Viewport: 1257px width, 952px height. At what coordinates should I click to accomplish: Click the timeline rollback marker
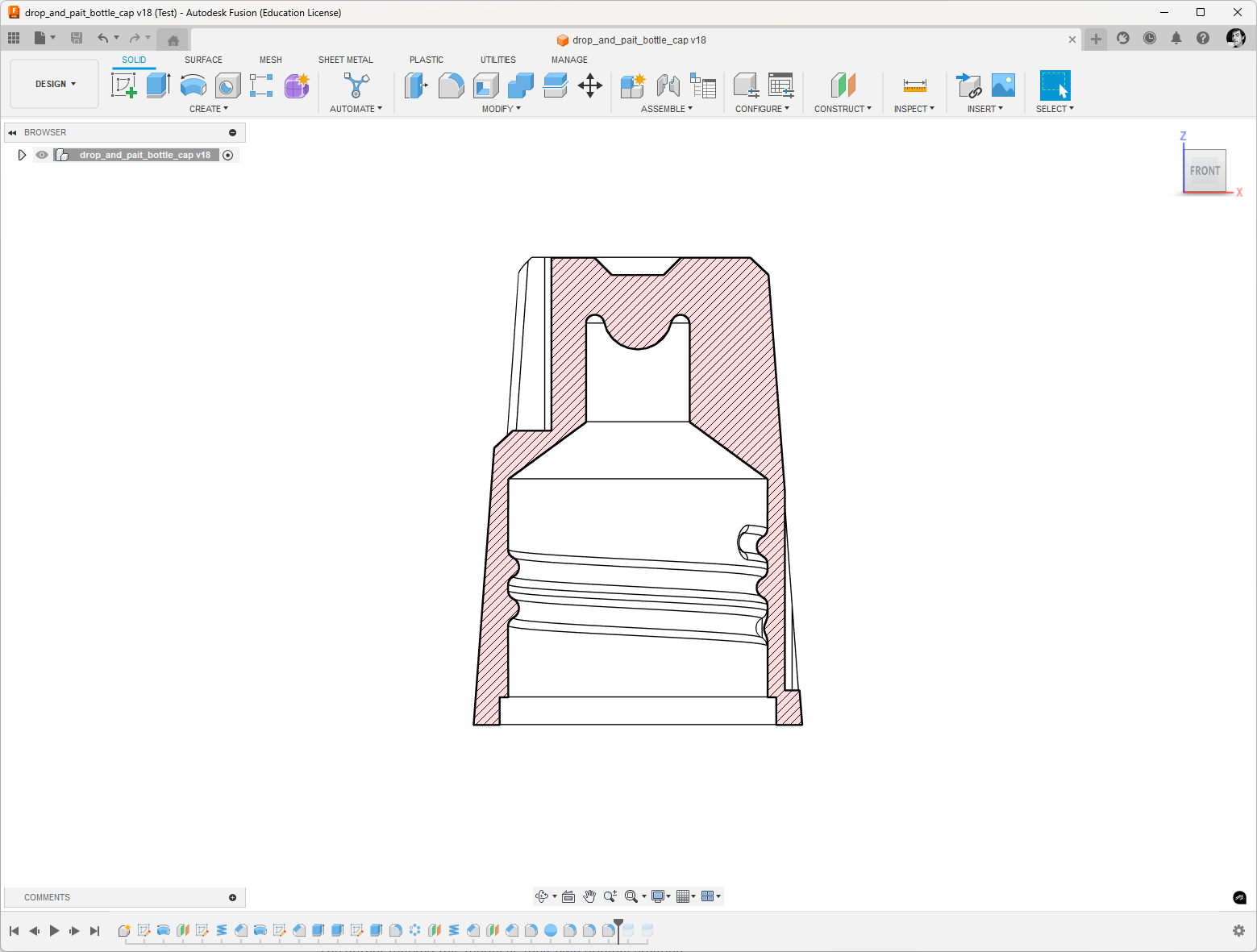tap(618, 929)
